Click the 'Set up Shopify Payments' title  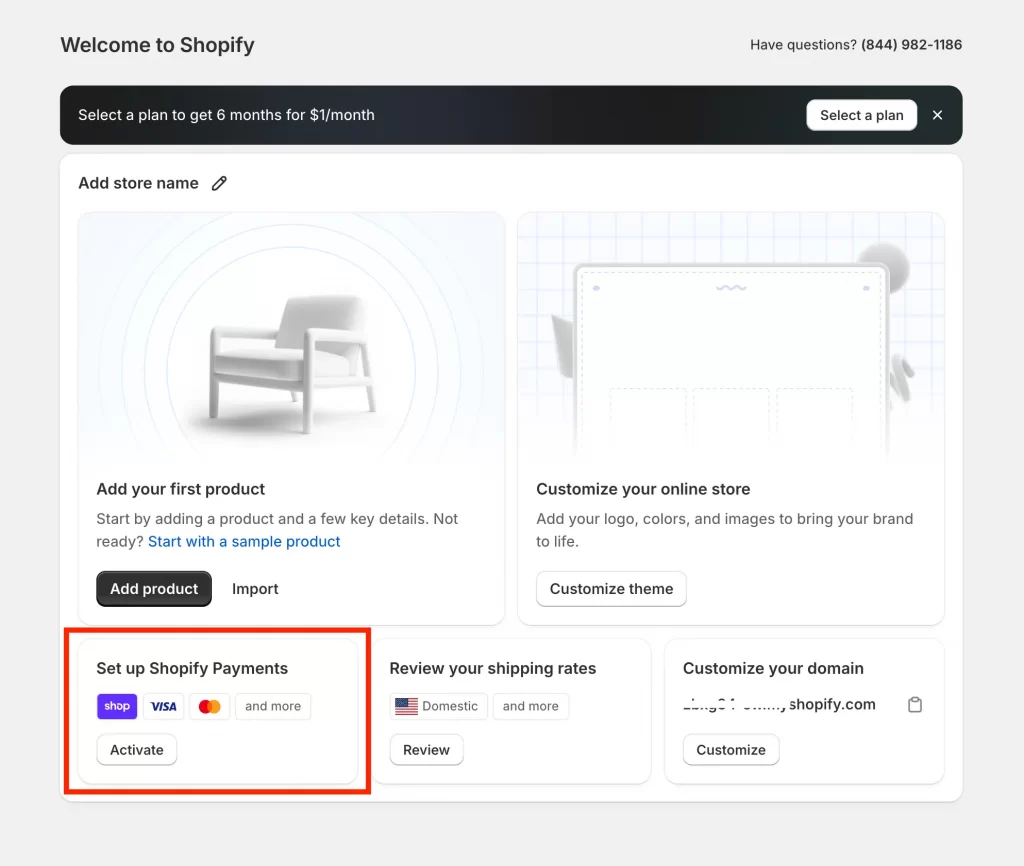pos(192,668)
